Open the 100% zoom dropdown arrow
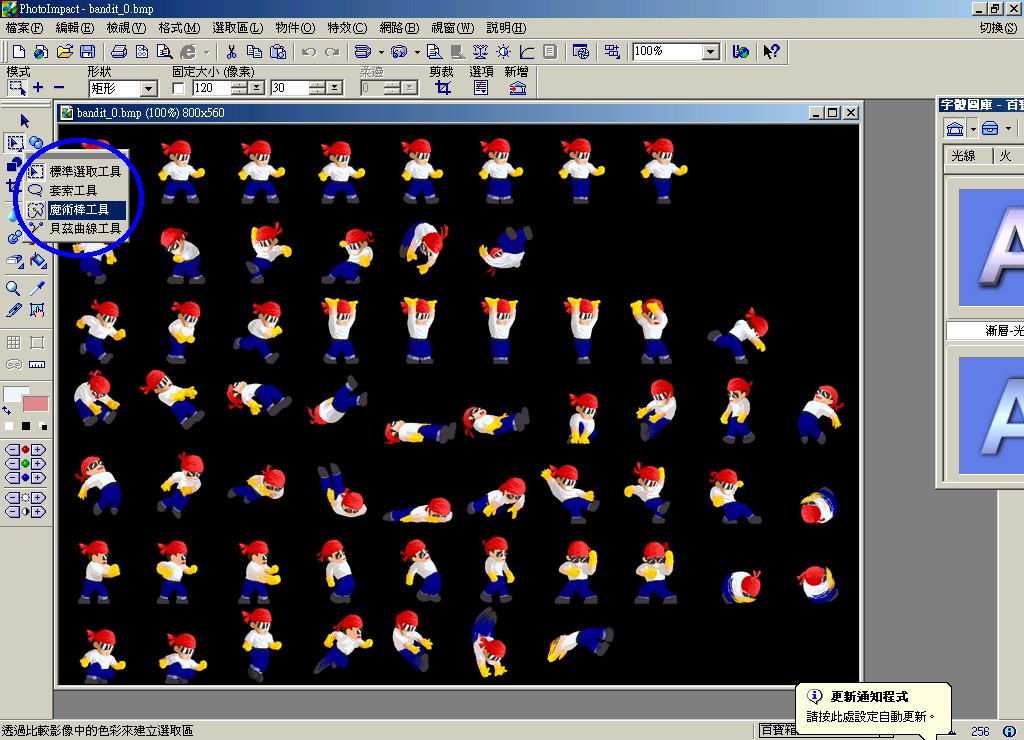1024x740 pixels. (x=711, y=52)
